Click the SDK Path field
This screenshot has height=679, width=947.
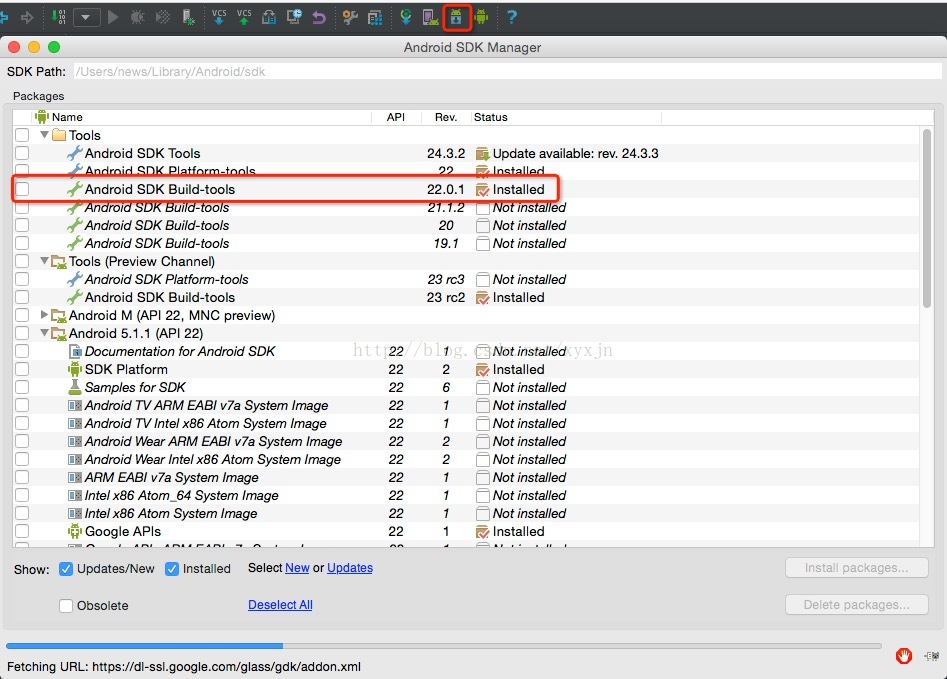tap(507, 71)
